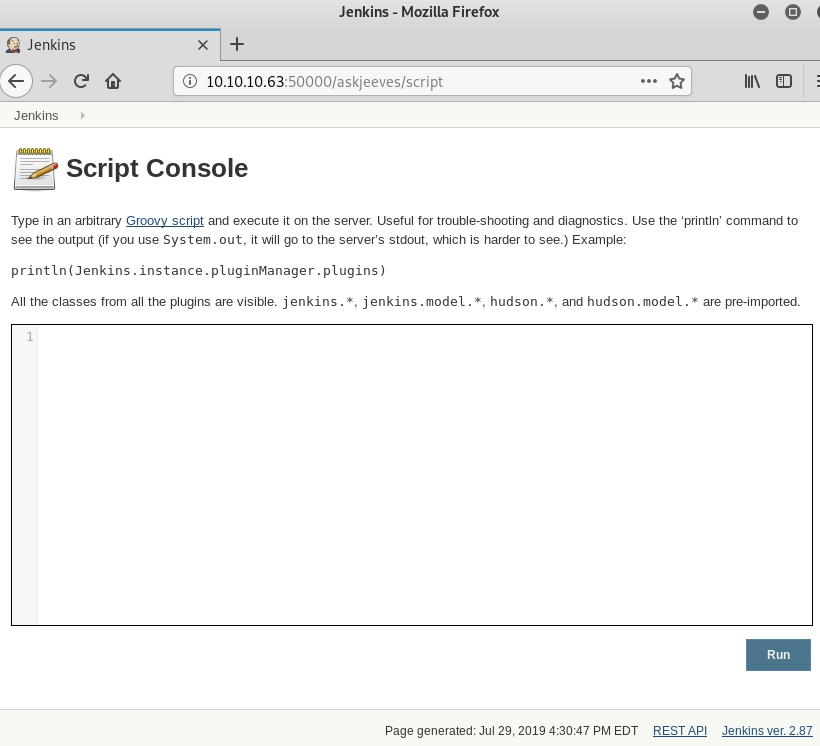
Task: Minimize the Firefox window
Action: pos(761,12)
